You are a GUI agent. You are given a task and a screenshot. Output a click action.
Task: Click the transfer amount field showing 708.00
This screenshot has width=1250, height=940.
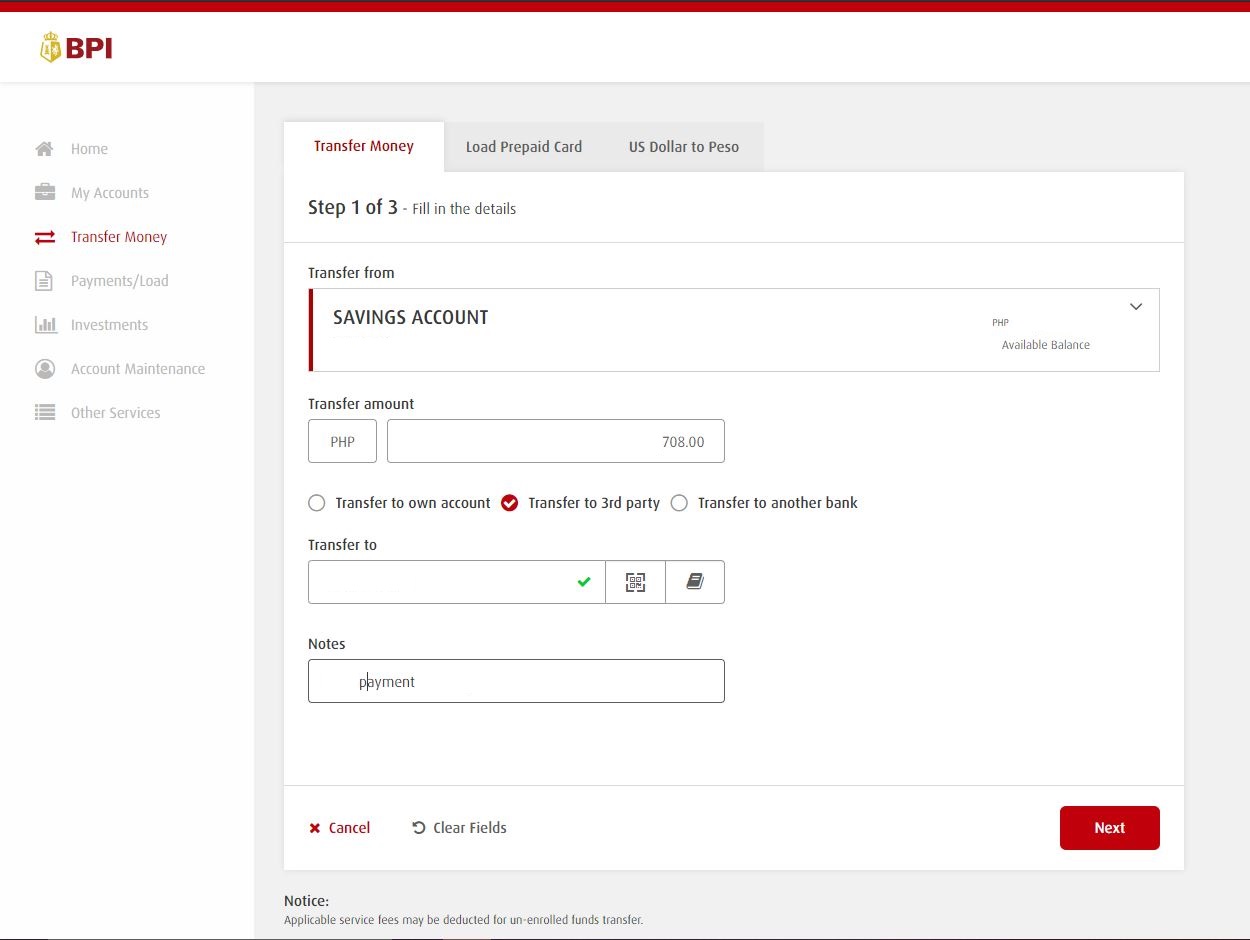[x=556, y=441]
